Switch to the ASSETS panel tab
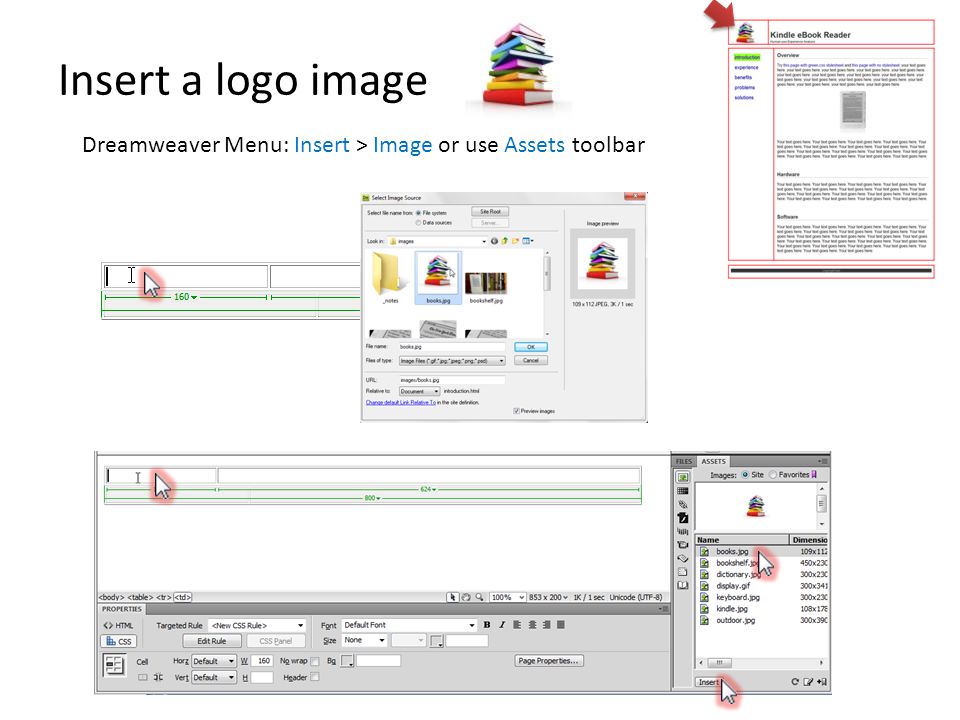The height and width of the screenshot is (720, 960). click(x=713, y=461)
